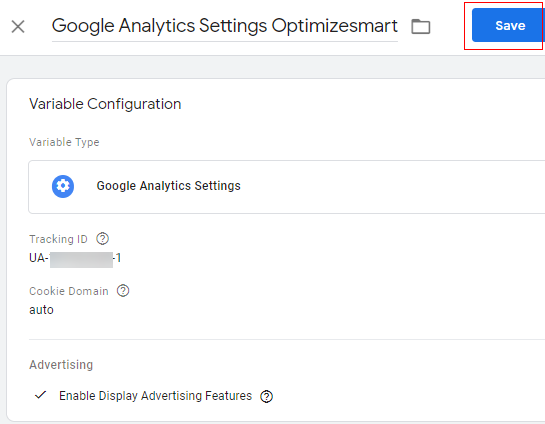Click the Variable Configuration heading
Image resolution: width=545 pixels, height=424 pixels.
(x=105, y=104)
